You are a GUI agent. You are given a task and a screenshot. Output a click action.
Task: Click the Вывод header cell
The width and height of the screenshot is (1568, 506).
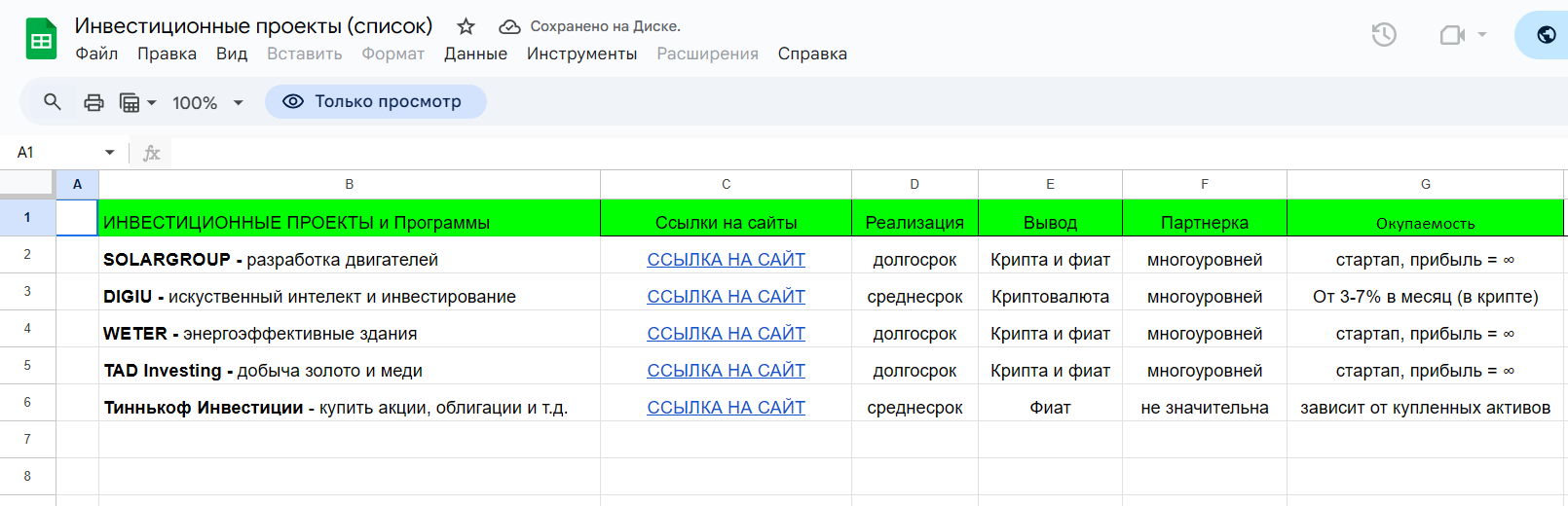pos(1050,218)
